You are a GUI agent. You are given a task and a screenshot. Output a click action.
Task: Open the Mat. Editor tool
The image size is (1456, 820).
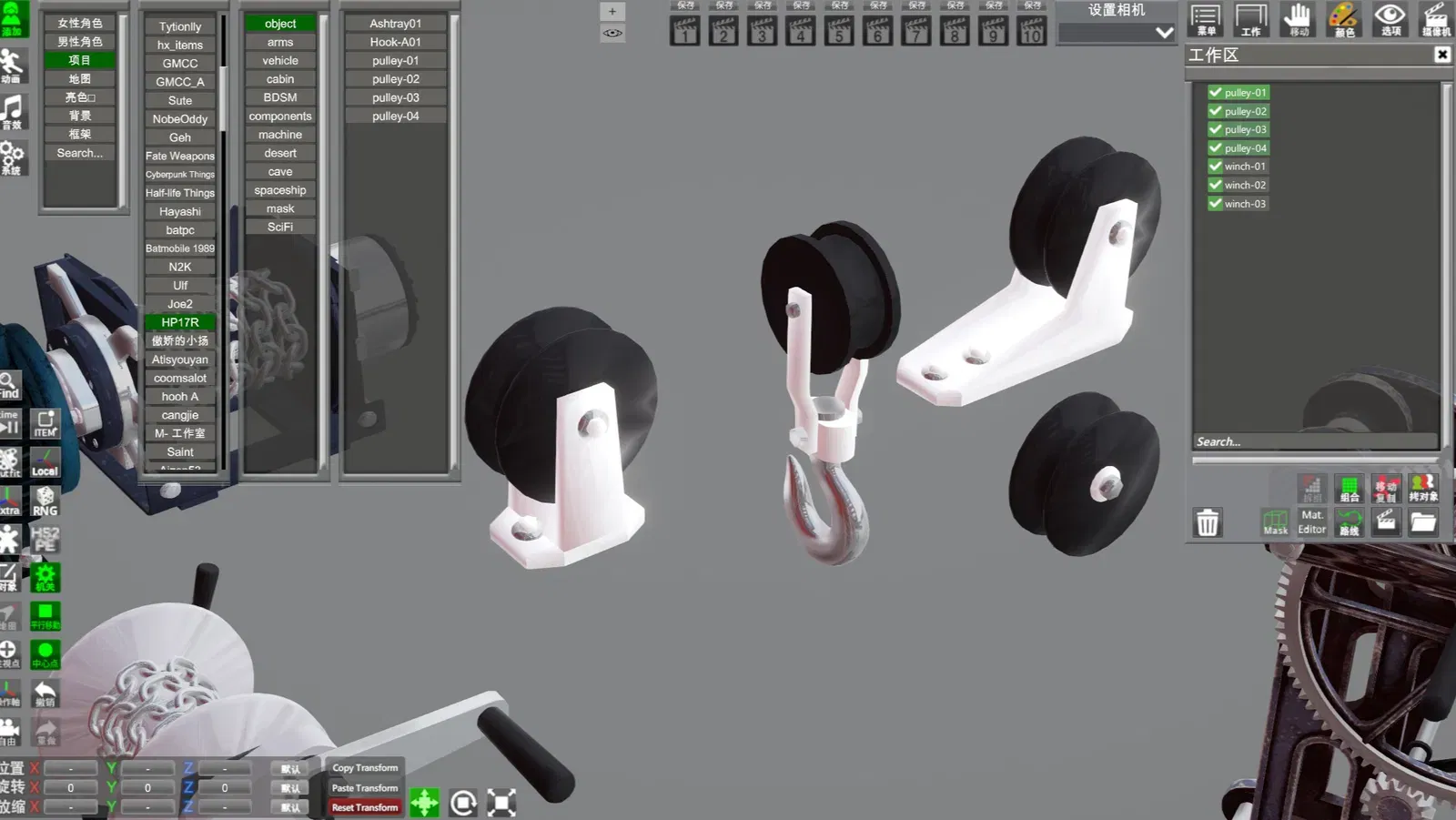(1312, 522)
